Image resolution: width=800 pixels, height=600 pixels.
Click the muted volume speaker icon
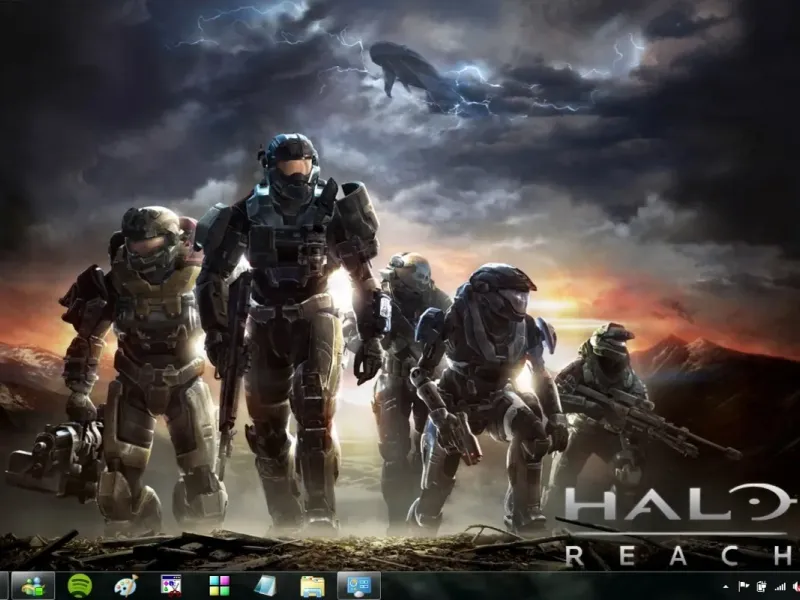click(x=796, y=587)
